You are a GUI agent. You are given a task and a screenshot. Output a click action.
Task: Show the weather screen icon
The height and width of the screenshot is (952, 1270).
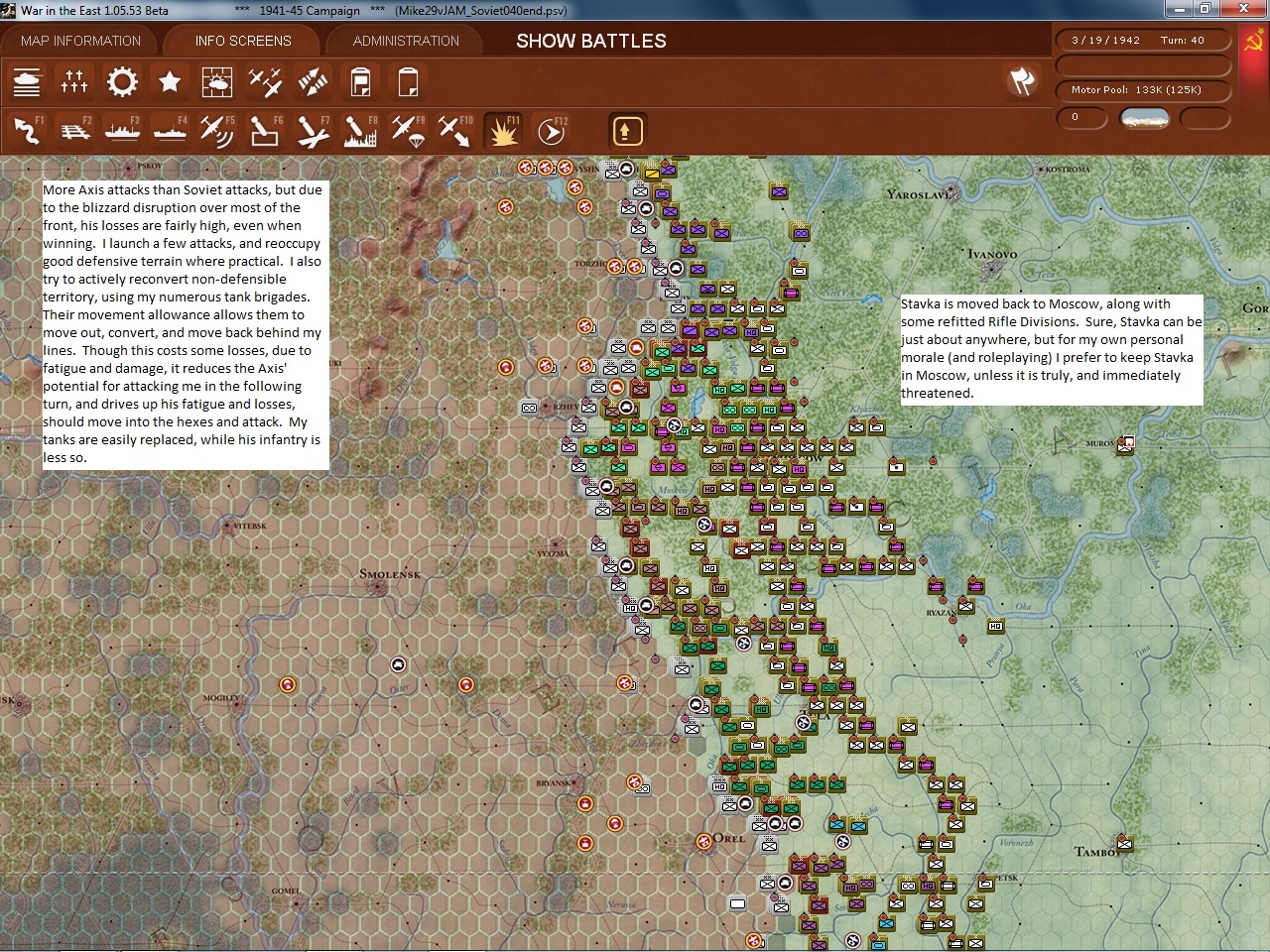click(x=217, y=81)
